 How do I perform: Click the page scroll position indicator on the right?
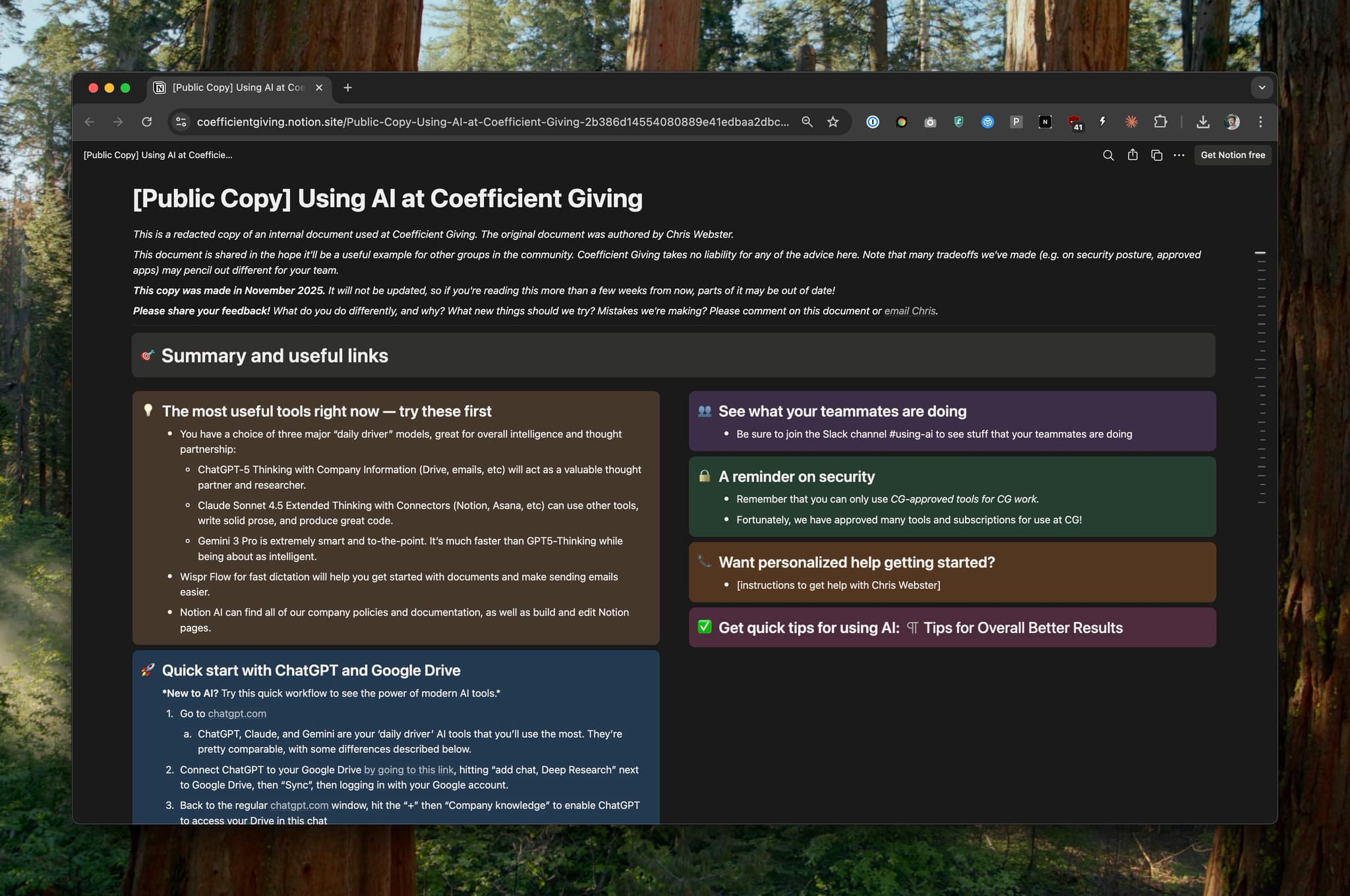point(1260,254)
